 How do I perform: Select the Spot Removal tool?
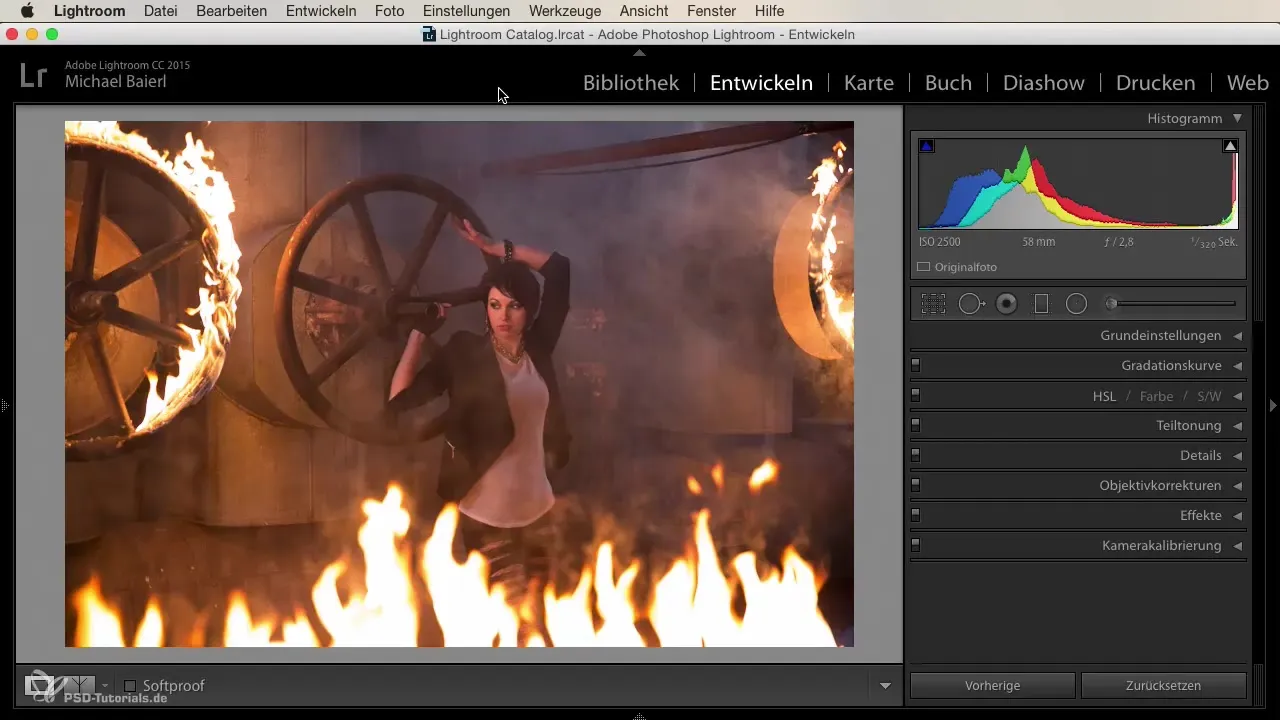click(972, 304)
